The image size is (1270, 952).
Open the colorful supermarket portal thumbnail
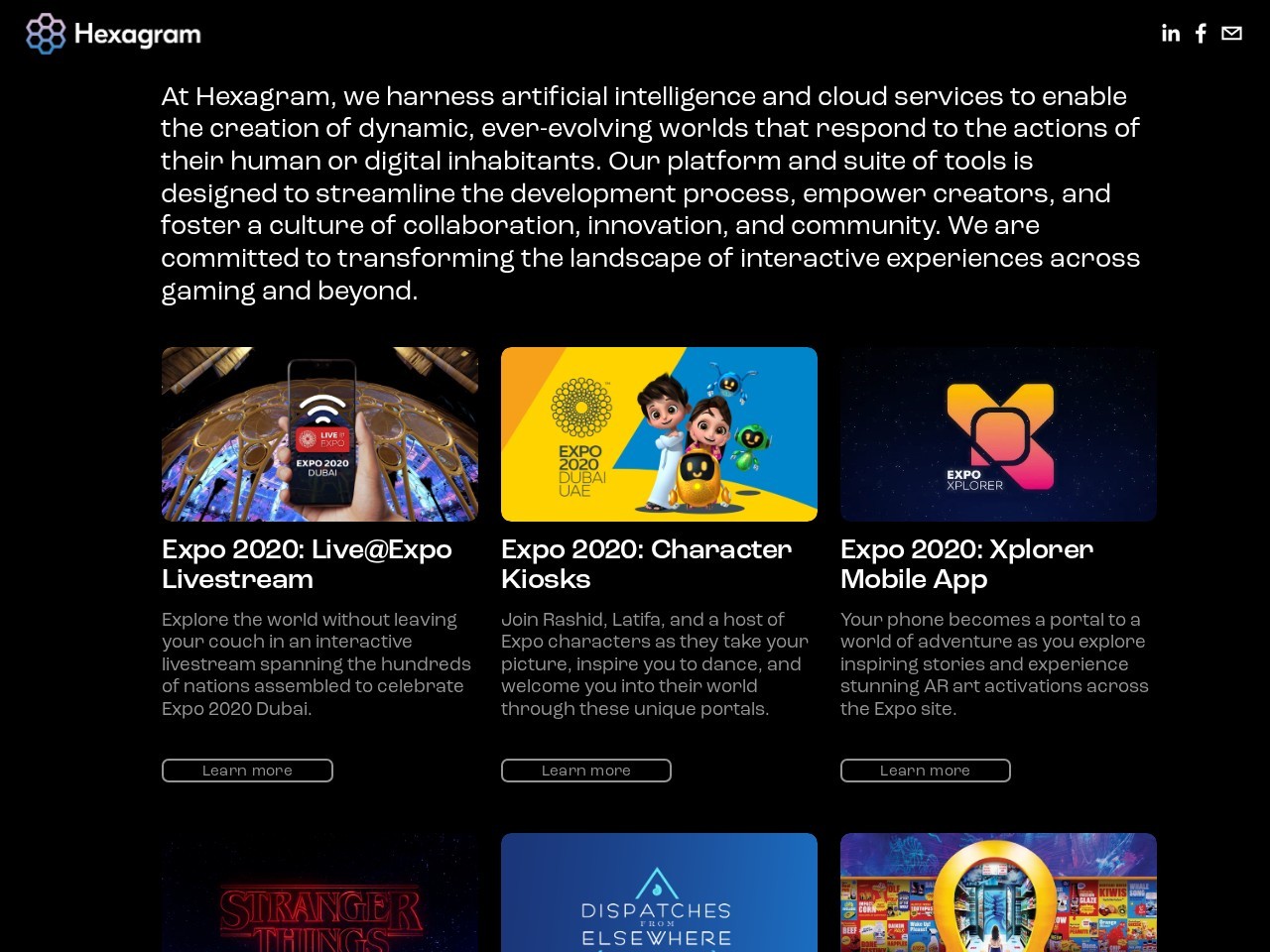(998, 892)
